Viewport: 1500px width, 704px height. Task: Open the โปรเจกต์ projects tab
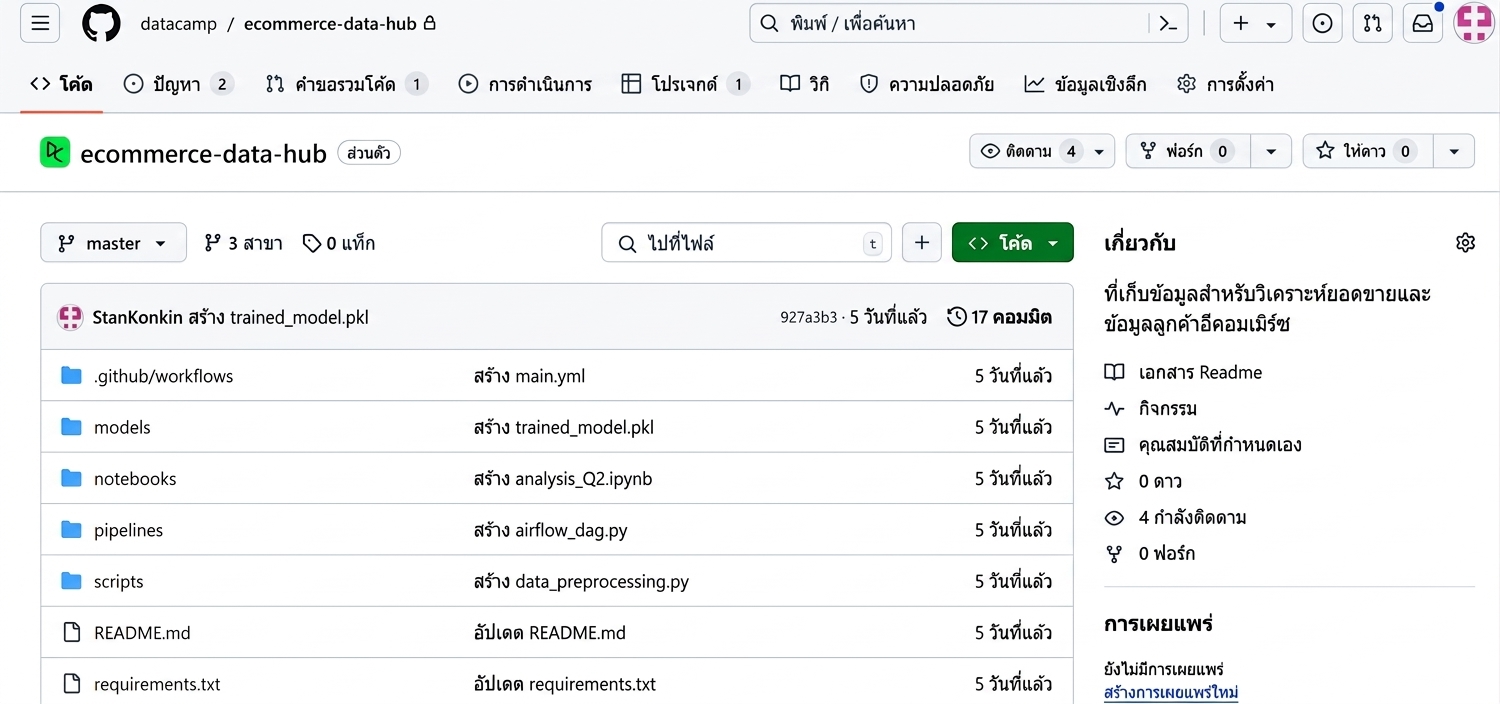pos(685,84)
